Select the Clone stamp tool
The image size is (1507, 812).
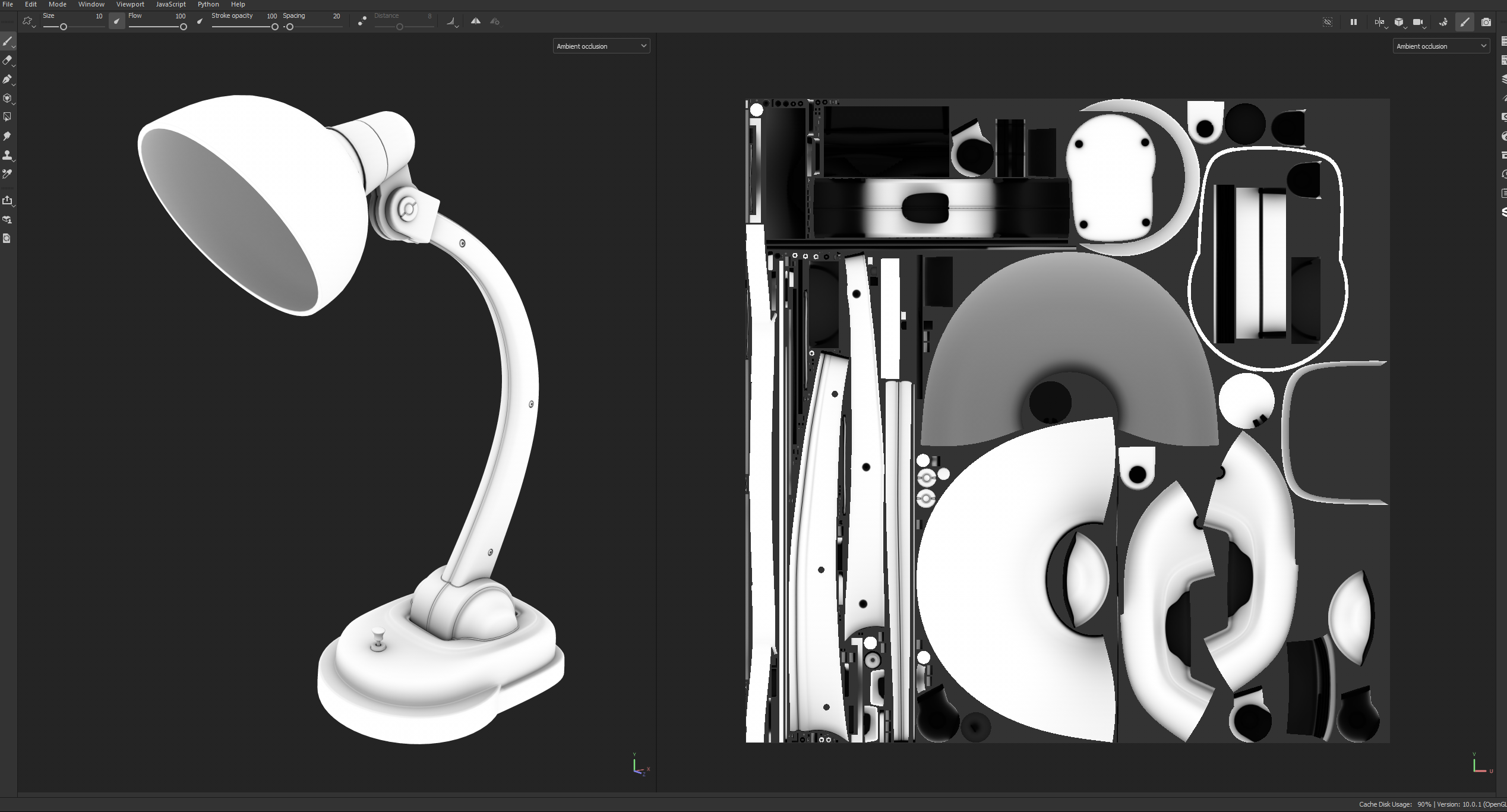7,155
